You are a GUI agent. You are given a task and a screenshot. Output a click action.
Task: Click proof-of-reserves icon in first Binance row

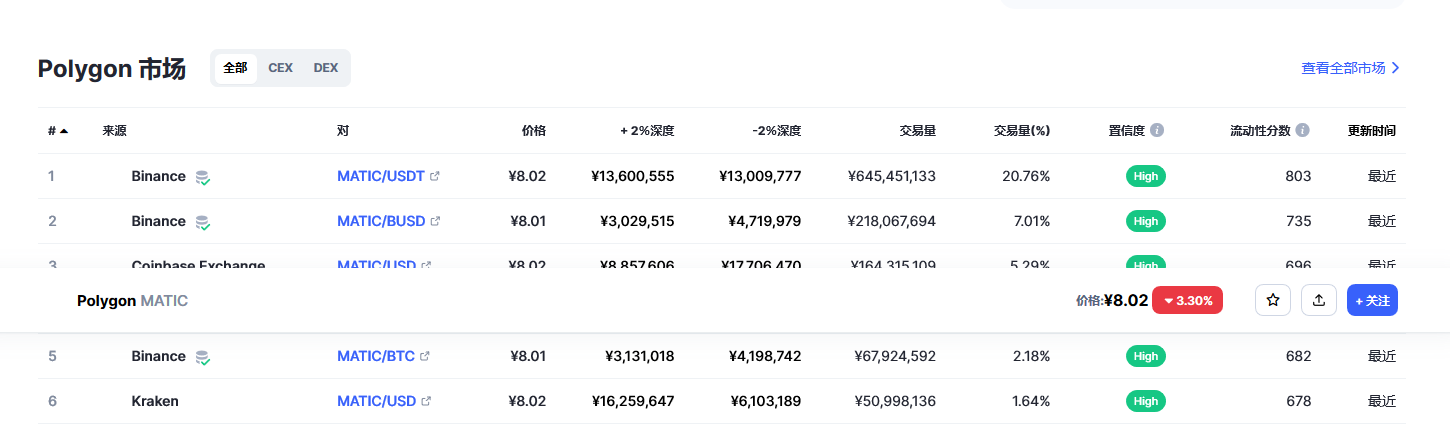point(202,177)
